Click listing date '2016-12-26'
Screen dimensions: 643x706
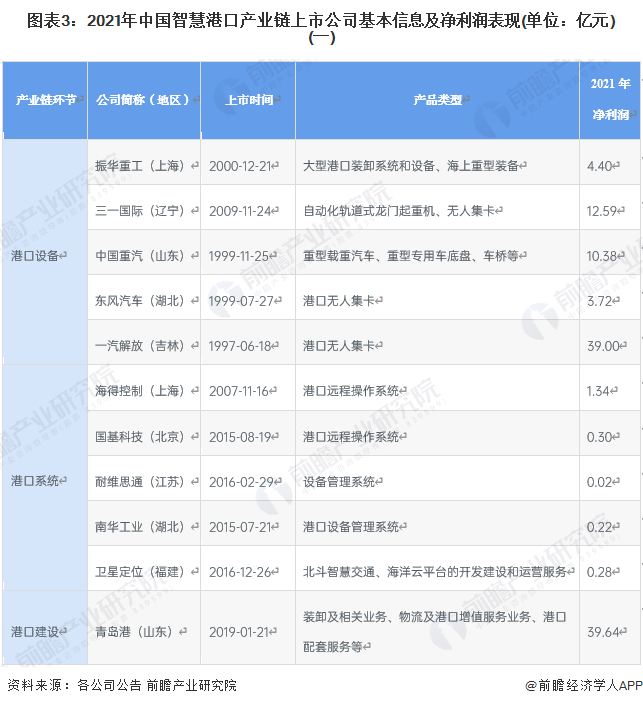point(240,572)
